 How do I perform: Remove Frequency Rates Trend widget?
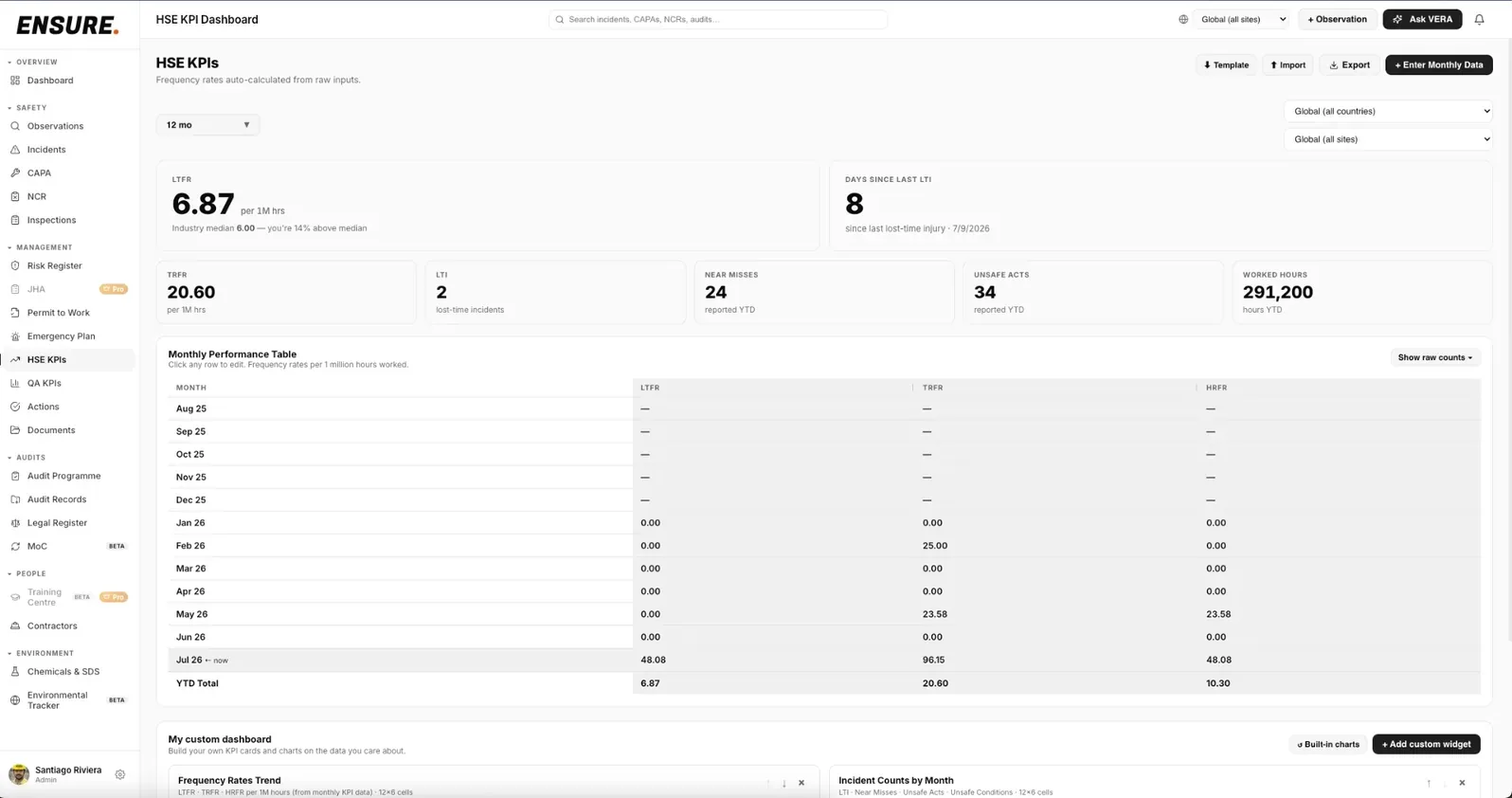[801, 783]
